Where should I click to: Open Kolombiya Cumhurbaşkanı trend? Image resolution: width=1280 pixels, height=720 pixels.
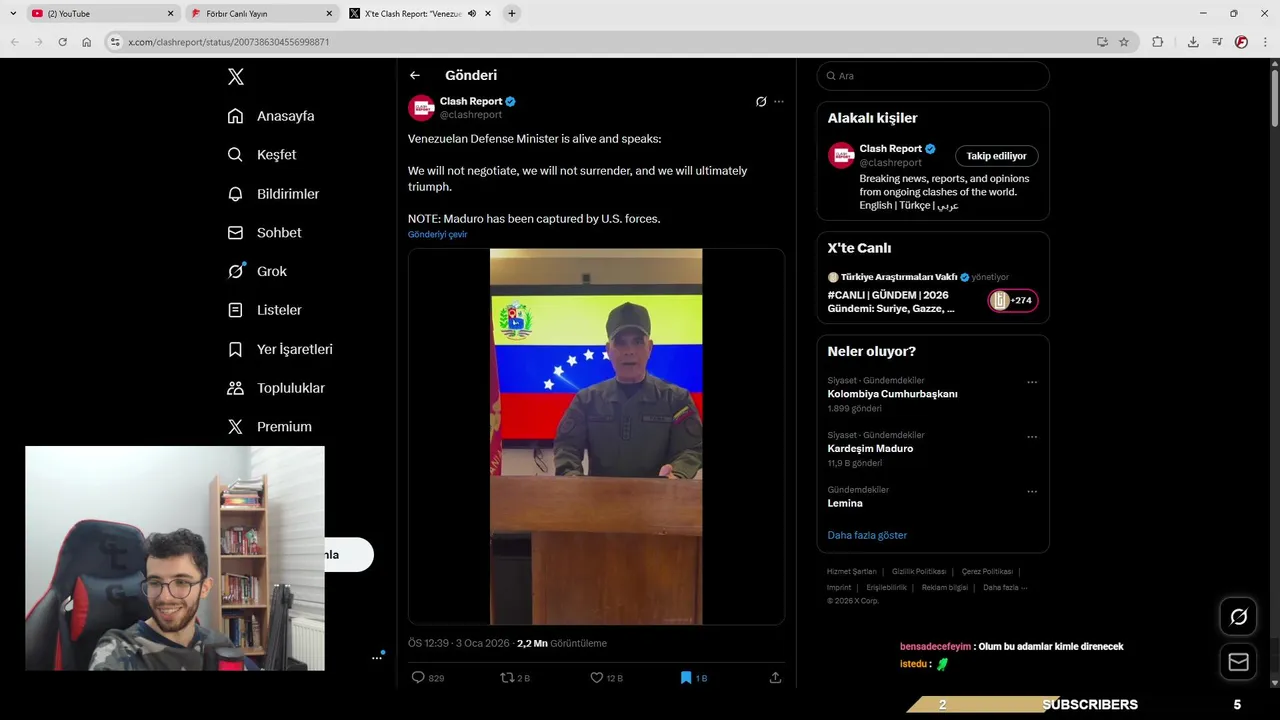[892, 394]
